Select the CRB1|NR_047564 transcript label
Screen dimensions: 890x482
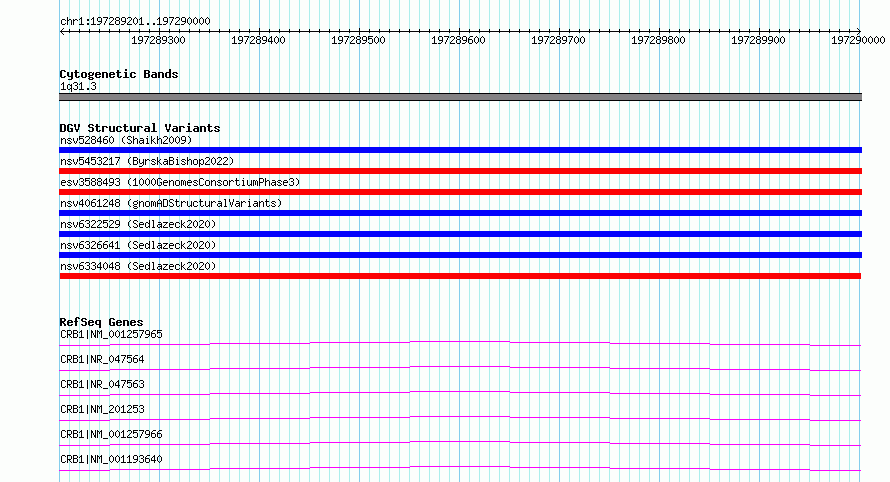102,359
